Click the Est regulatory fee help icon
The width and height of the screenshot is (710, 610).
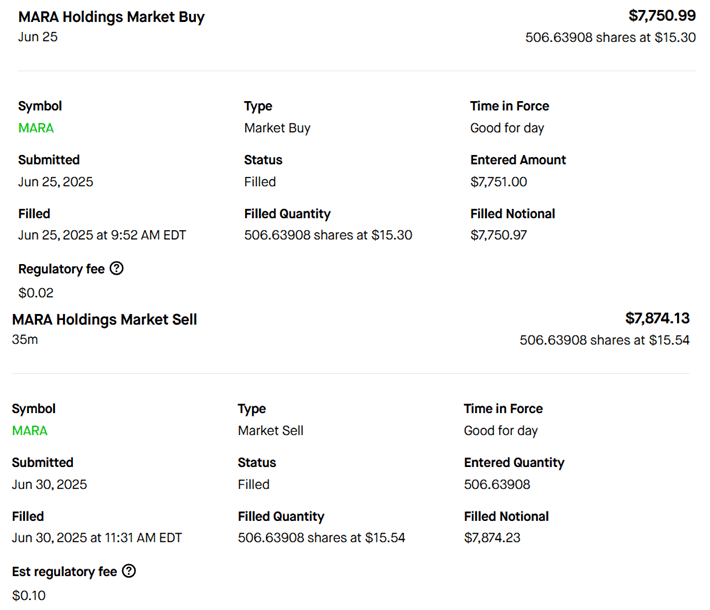[129, 572]
